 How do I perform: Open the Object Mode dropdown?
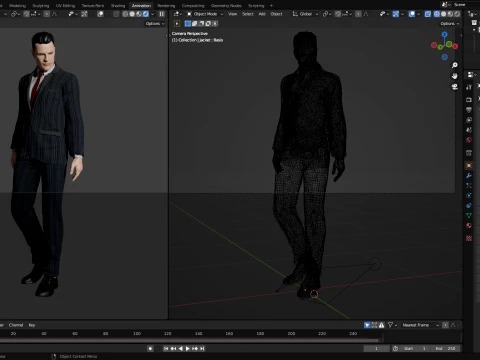[x=205, y=14]
